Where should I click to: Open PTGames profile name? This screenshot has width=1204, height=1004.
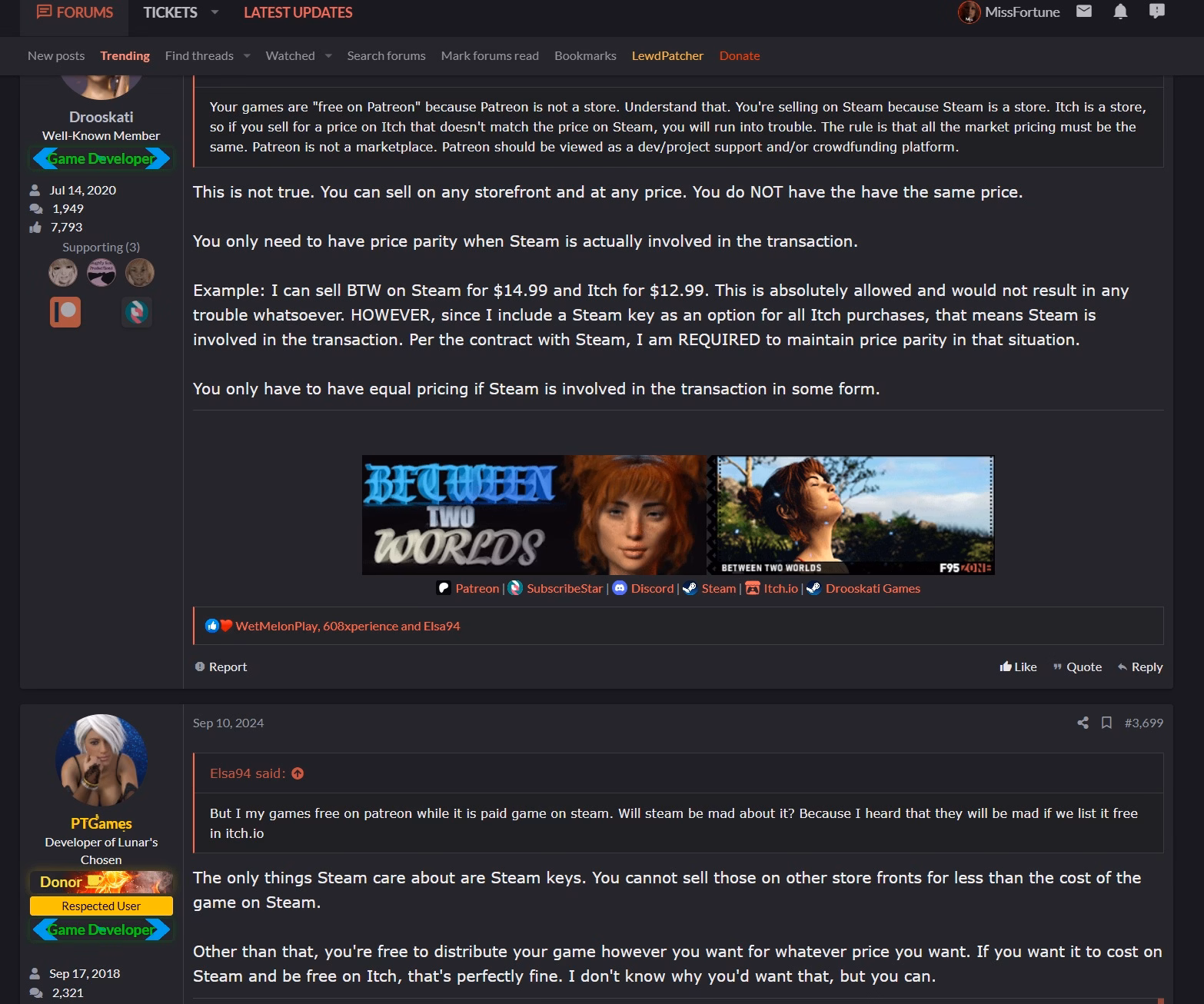(101, 823)
